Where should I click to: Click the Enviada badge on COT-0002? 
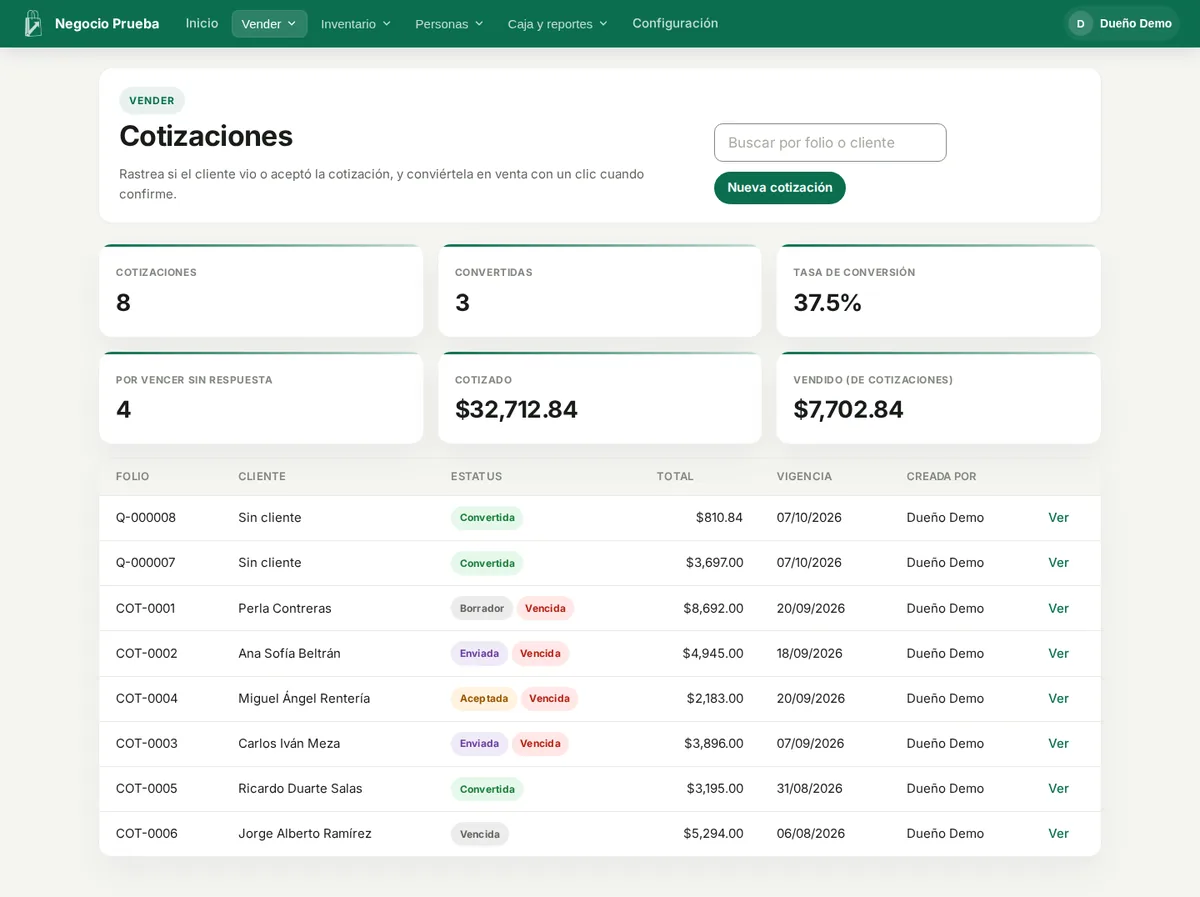[479, 653]
